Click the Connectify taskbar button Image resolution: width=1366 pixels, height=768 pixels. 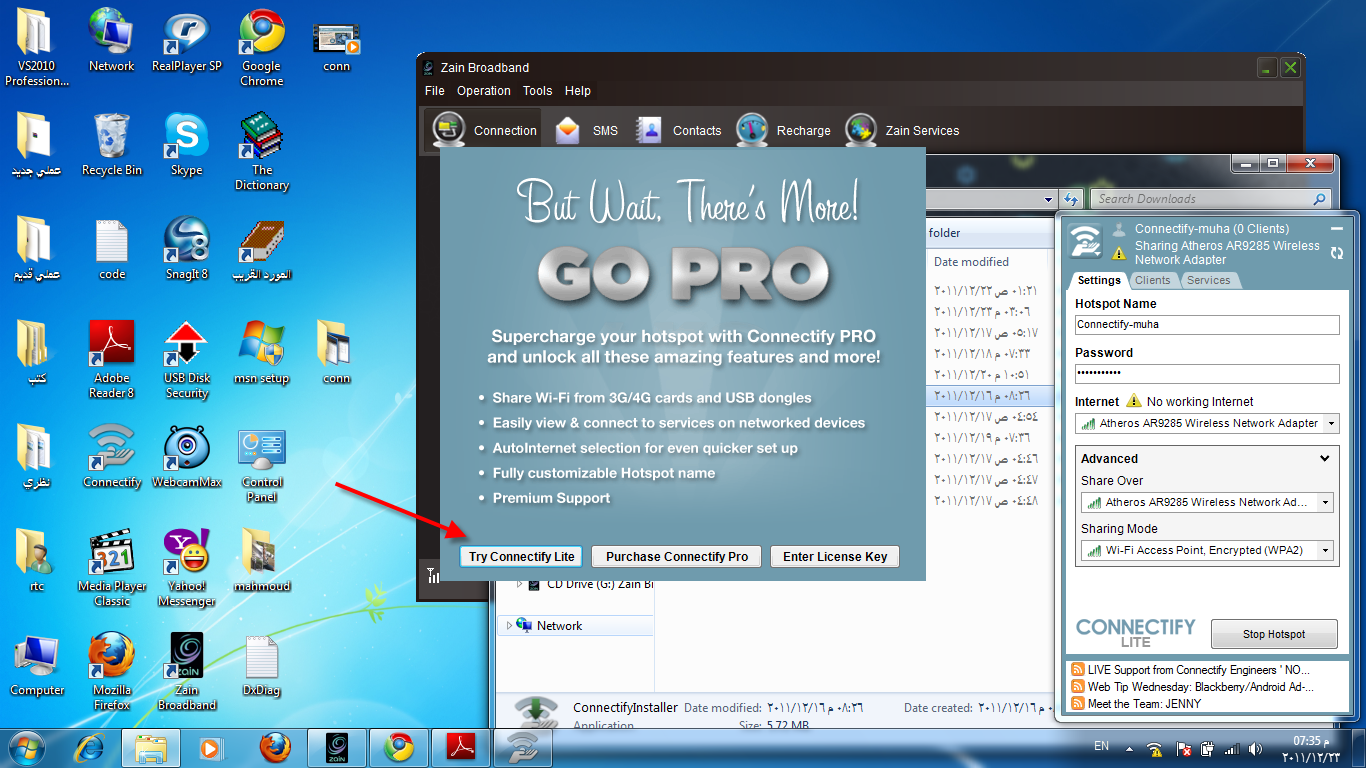click(523, 748)
